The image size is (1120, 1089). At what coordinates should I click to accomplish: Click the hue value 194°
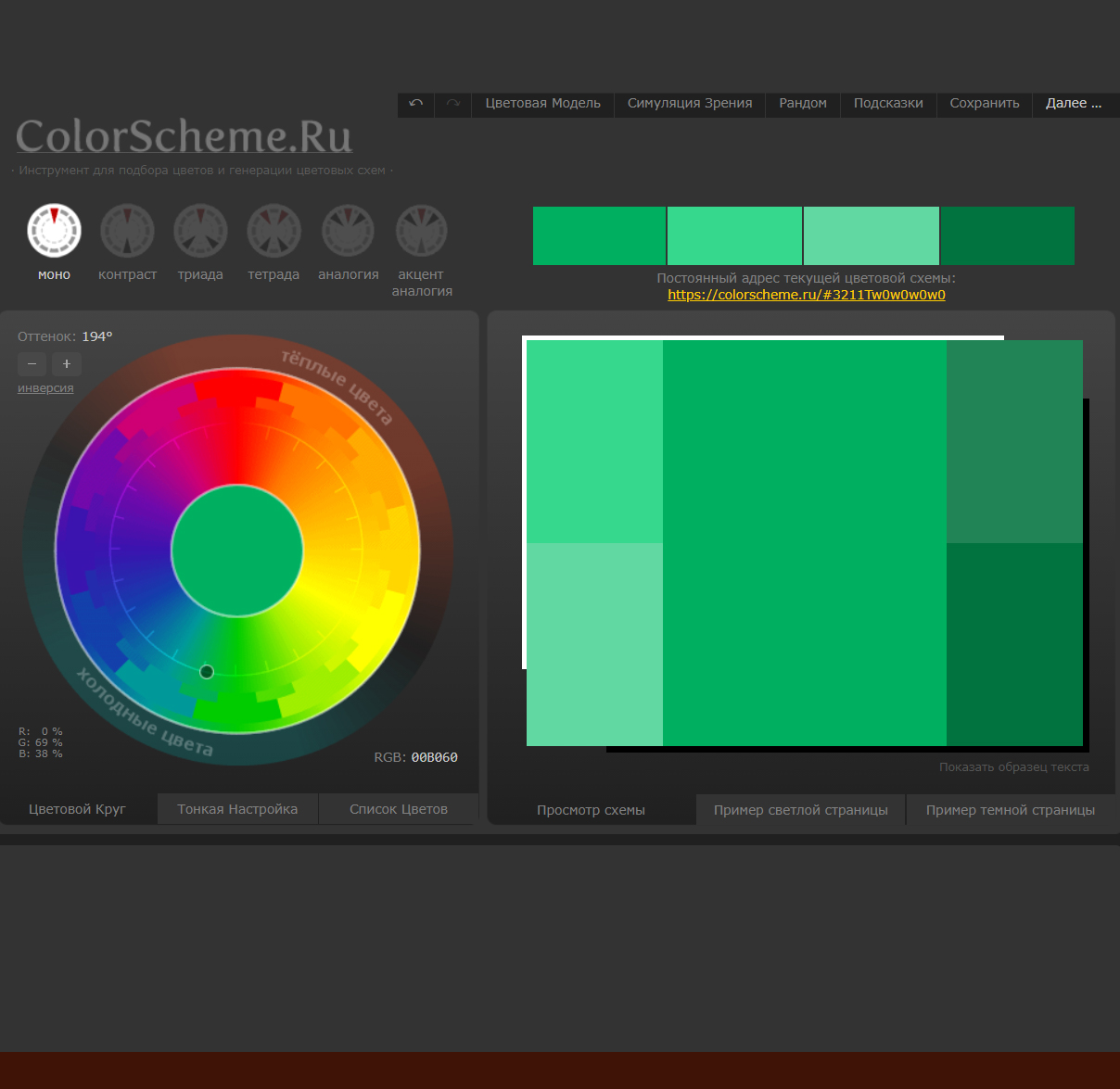coord(97,336)
